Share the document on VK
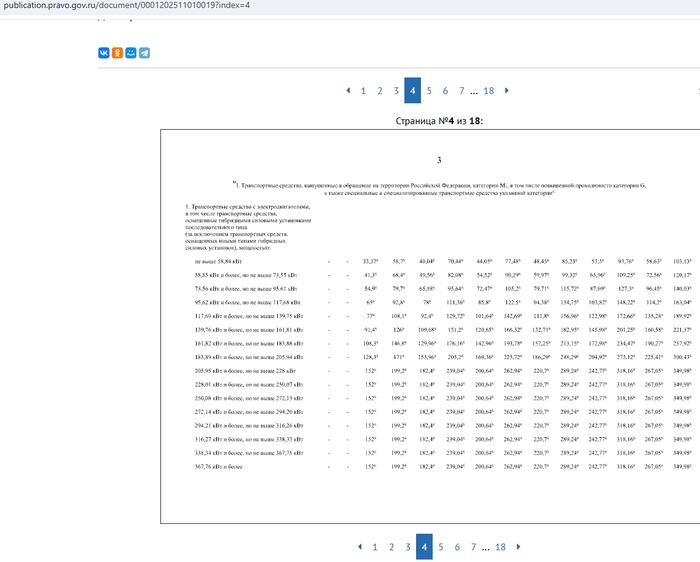Screen dimensions: 700x562 pos(103,53)
